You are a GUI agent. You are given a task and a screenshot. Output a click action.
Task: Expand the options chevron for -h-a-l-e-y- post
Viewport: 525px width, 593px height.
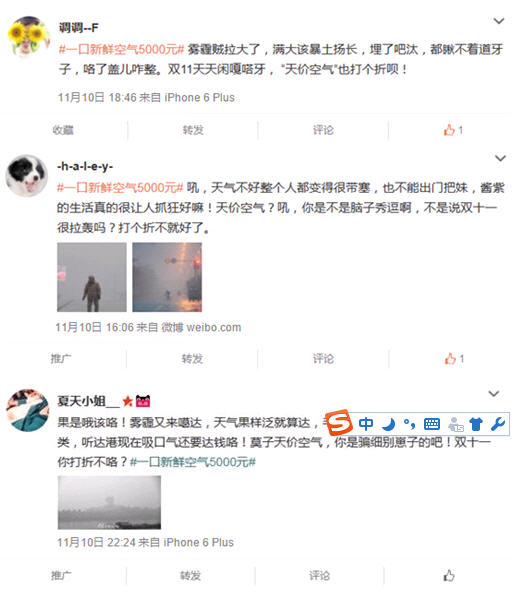click(500, 158)
